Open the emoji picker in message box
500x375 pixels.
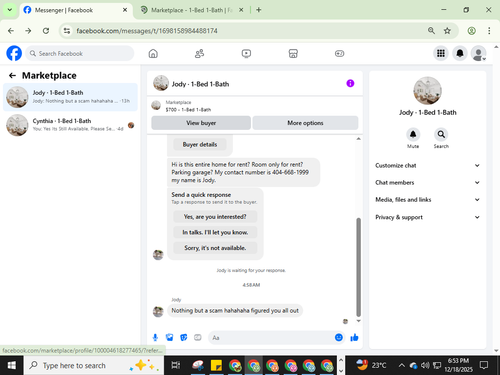339,338
